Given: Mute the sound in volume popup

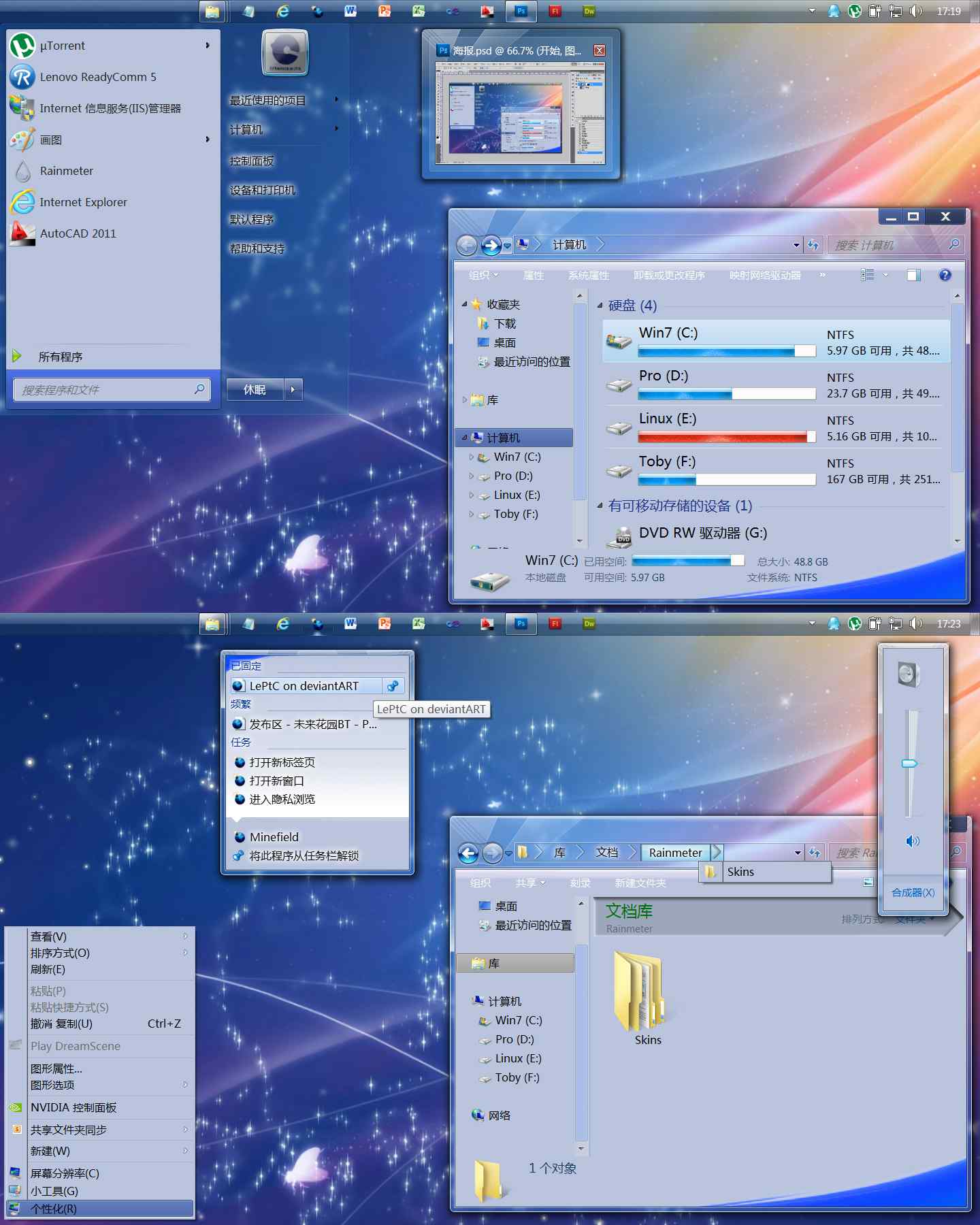Looking at the screenshot, I should pos(913,841).
